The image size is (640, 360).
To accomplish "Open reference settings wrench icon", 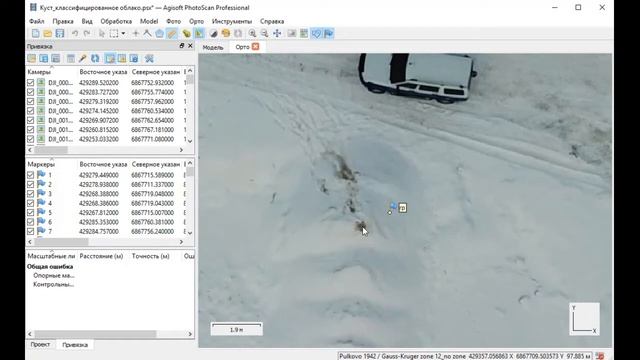I will click(149, 59).
